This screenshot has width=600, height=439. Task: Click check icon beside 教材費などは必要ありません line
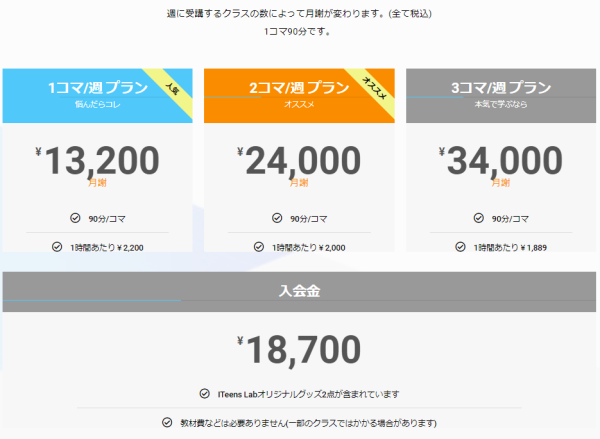(x=167, y=423)
